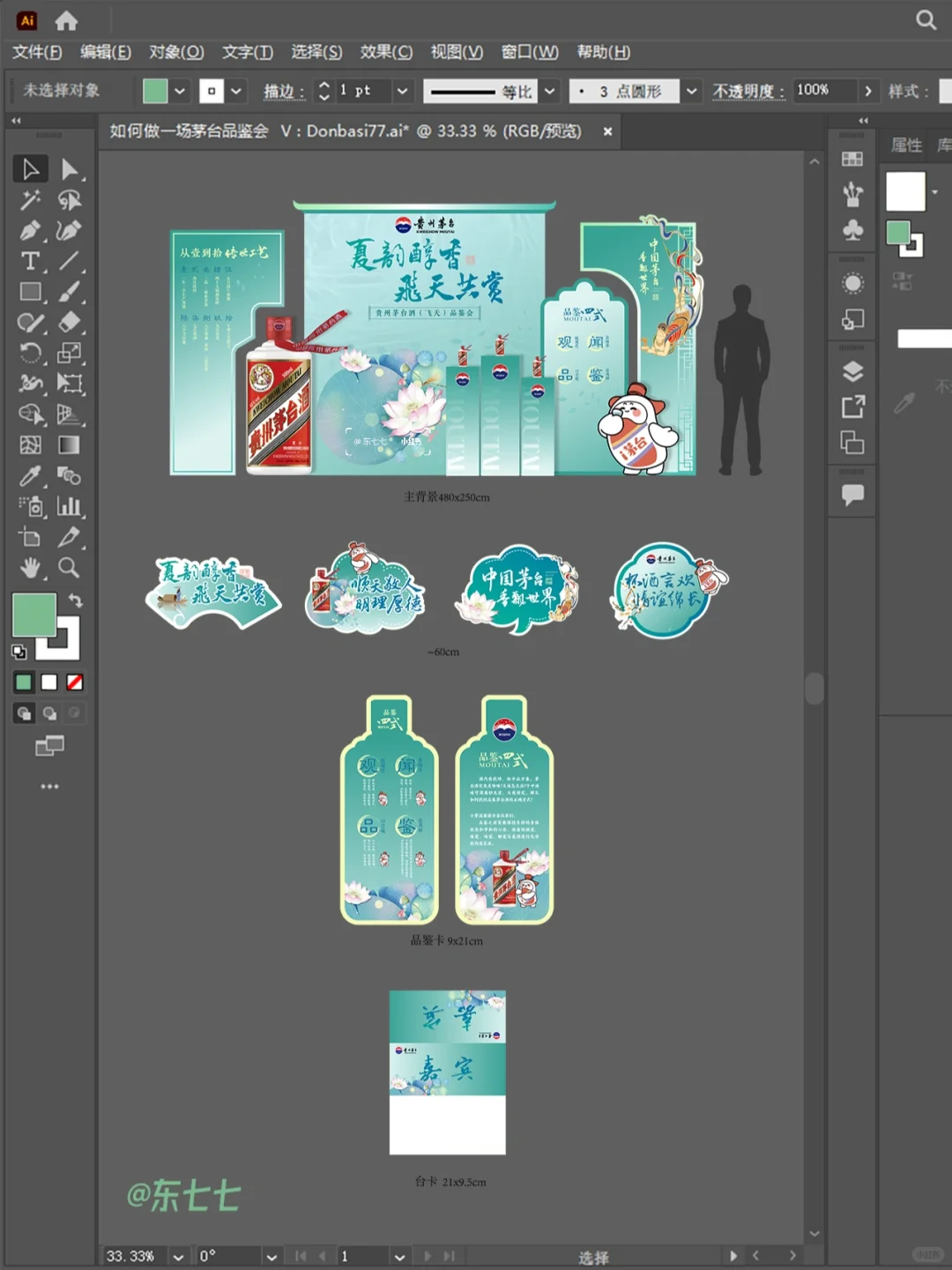Open the zoom level dropdown

179,1257
